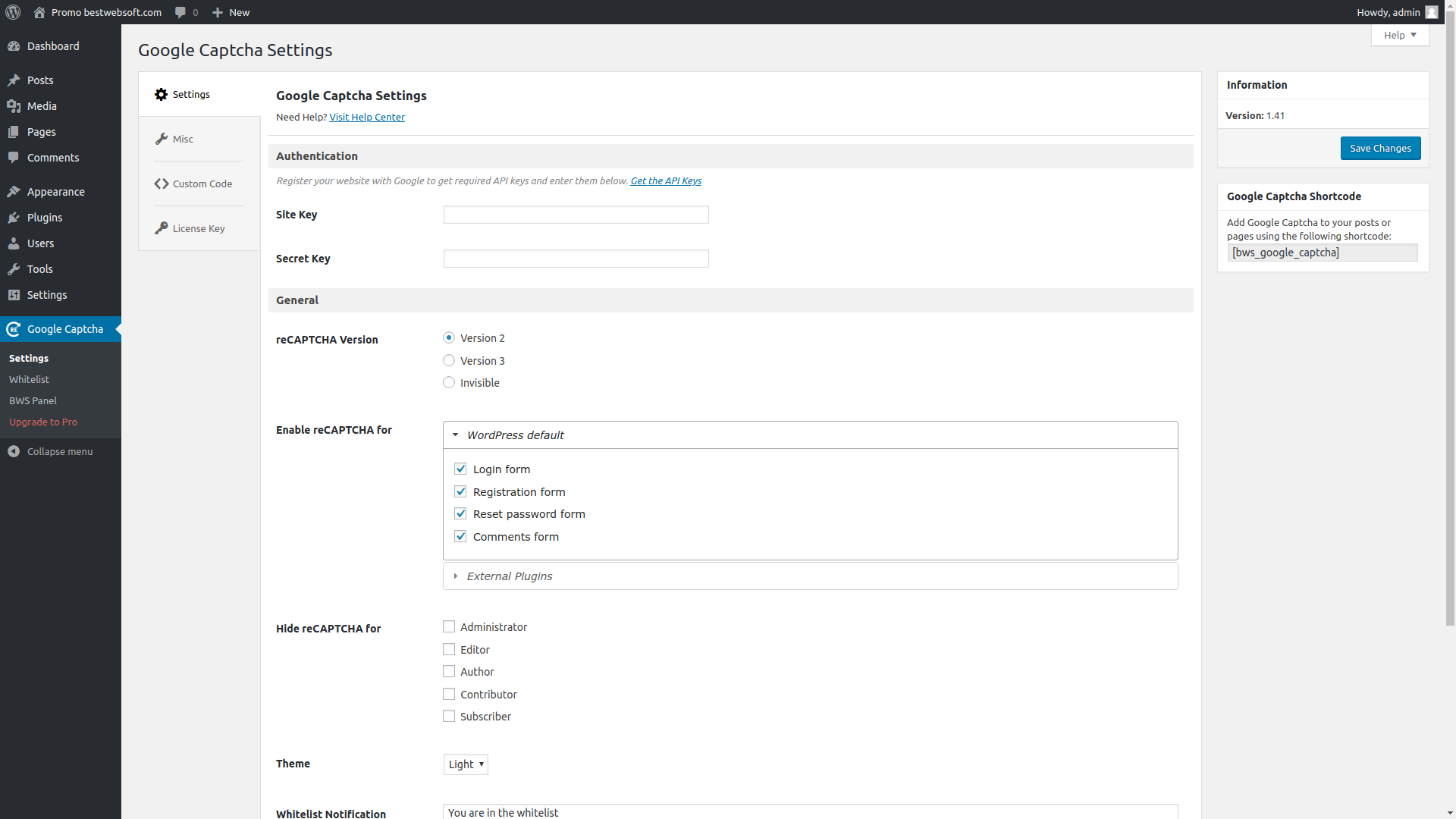Click the Plugins plug icon
This screenshot has height=819, width=1456.
click(x=14, y=218)
